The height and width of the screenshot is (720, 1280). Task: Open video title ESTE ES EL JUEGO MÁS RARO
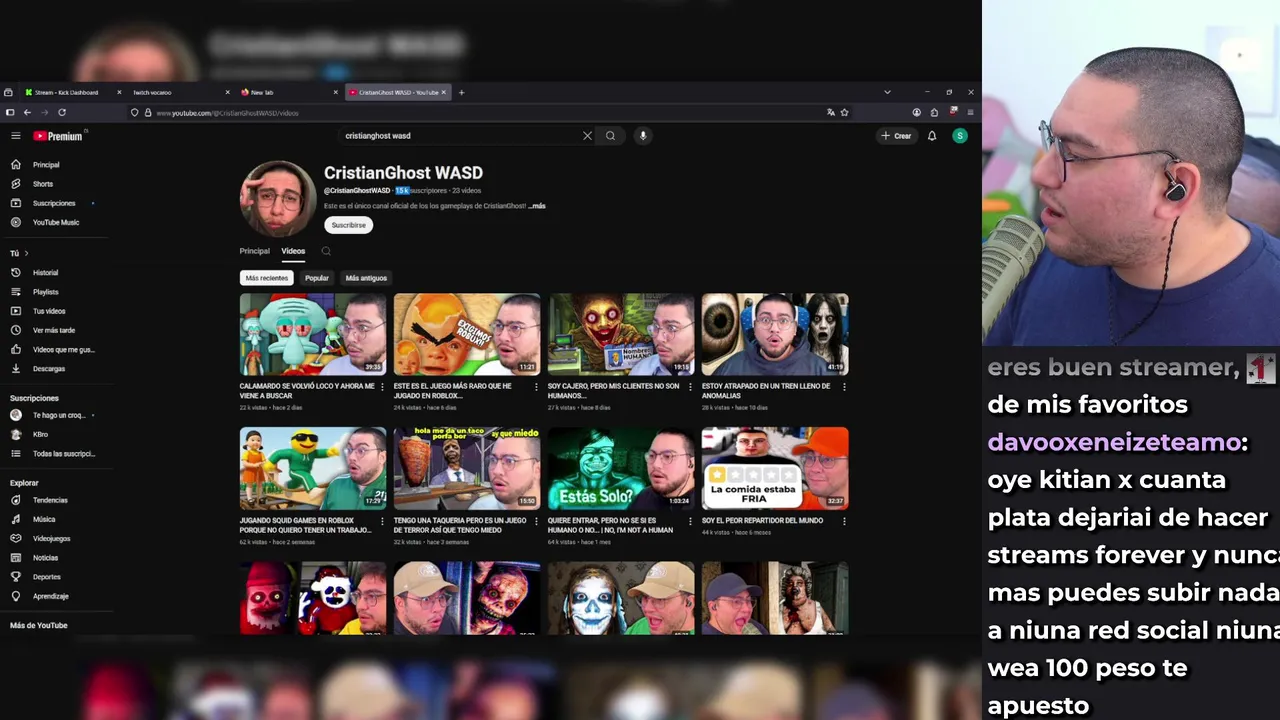[x=452, y=390]
